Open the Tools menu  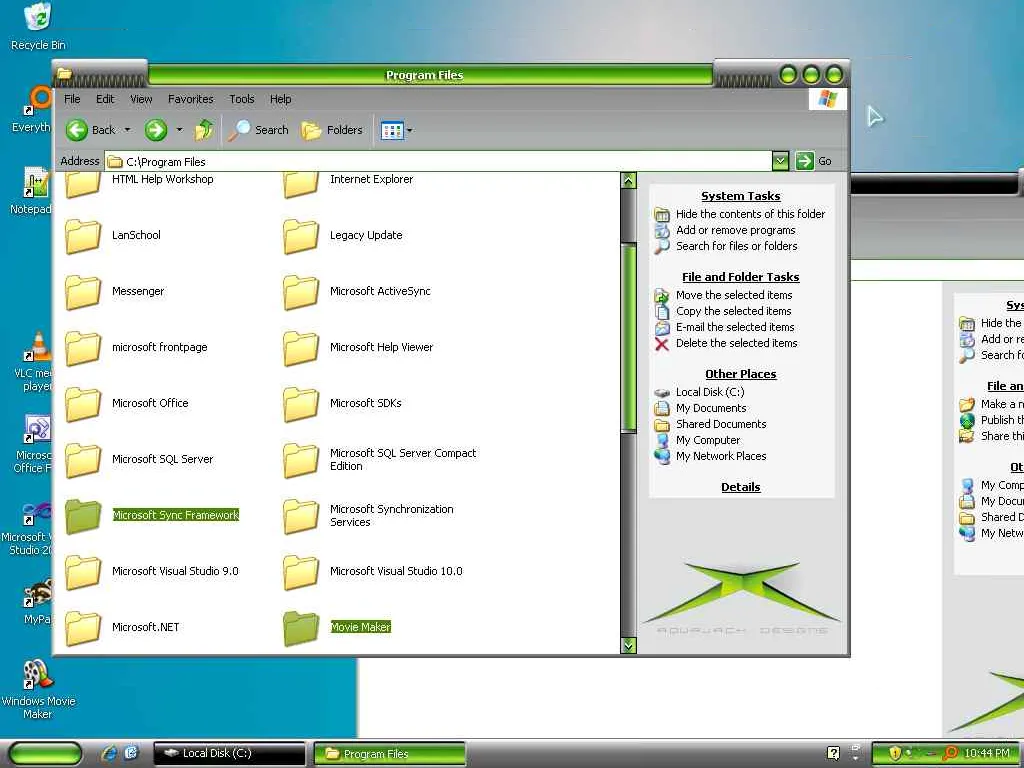click(x=242, y=99)
